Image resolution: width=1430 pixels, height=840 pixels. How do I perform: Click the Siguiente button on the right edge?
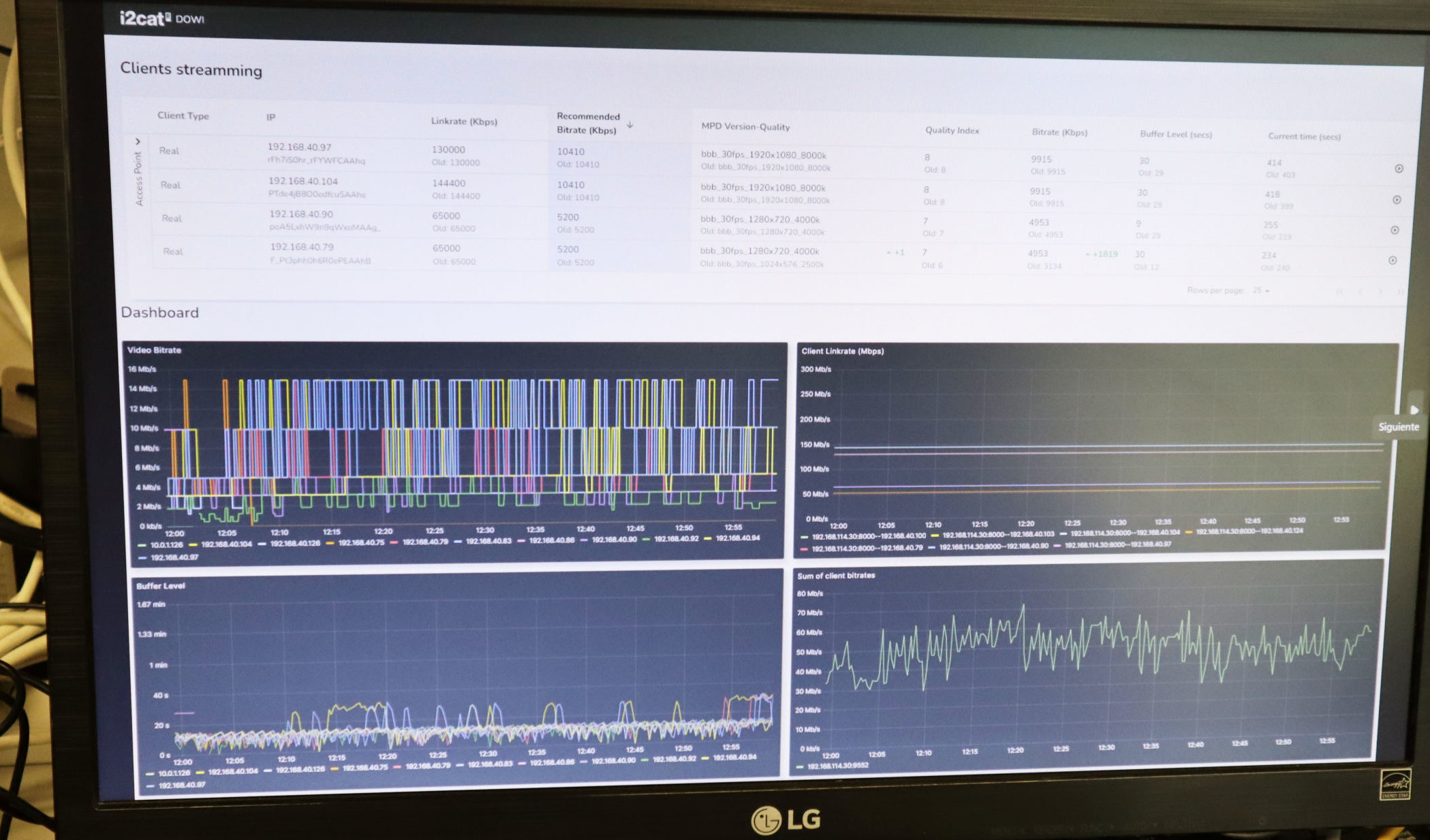[x=1399, y=426]
